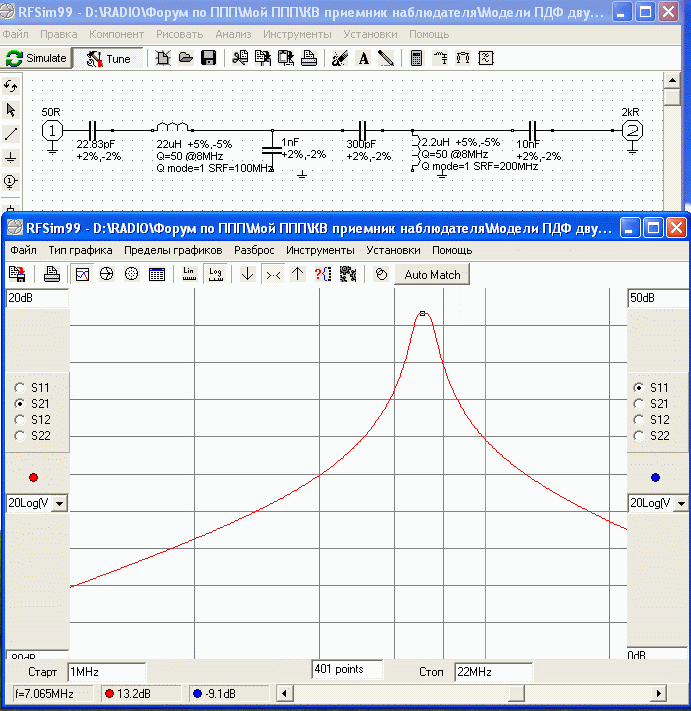Cut selection with scissors icon

click(240, 58)
